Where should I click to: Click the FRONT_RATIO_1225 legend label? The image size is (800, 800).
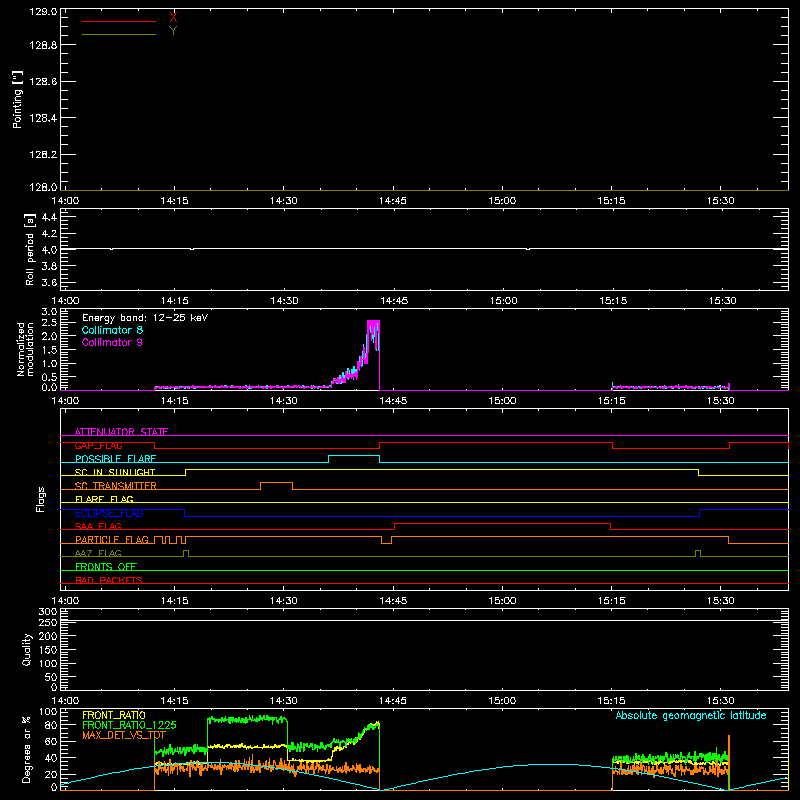(129, 725)
